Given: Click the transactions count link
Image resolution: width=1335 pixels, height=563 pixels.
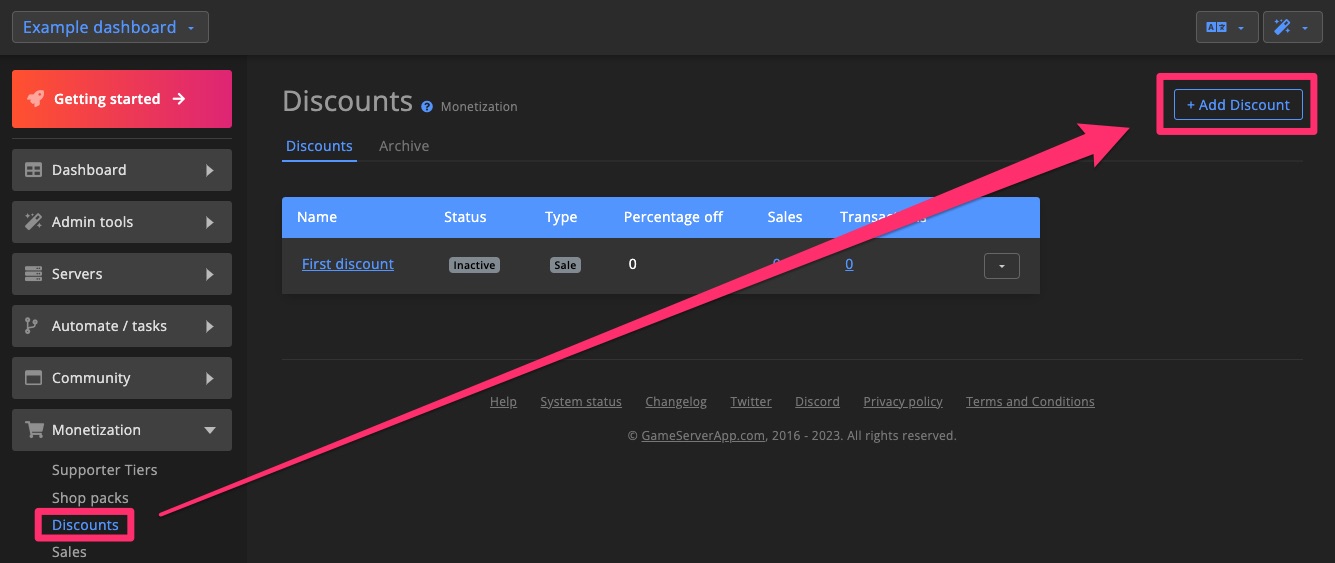Looking at the screenshot, I should point(849,264).
